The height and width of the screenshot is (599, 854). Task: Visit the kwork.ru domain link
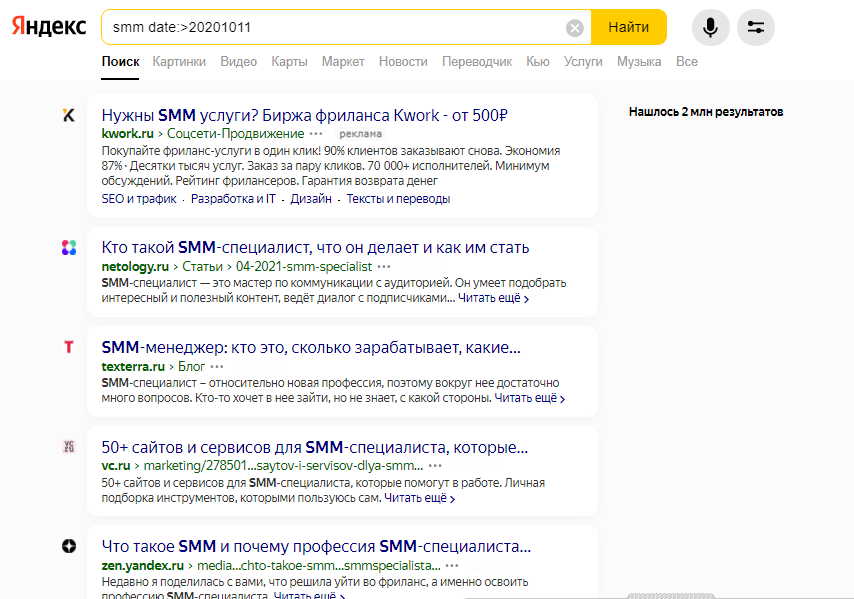127,134
